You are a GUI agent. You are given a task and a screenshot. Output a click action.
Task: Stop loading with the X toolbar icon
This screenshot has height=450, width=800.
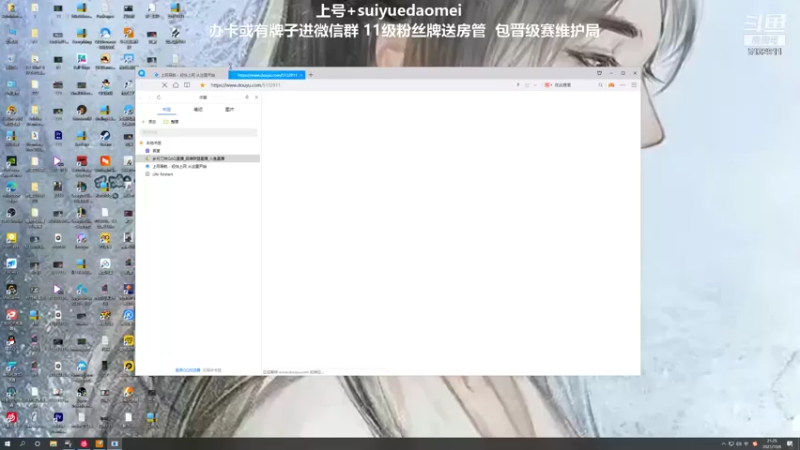[164, 85]
